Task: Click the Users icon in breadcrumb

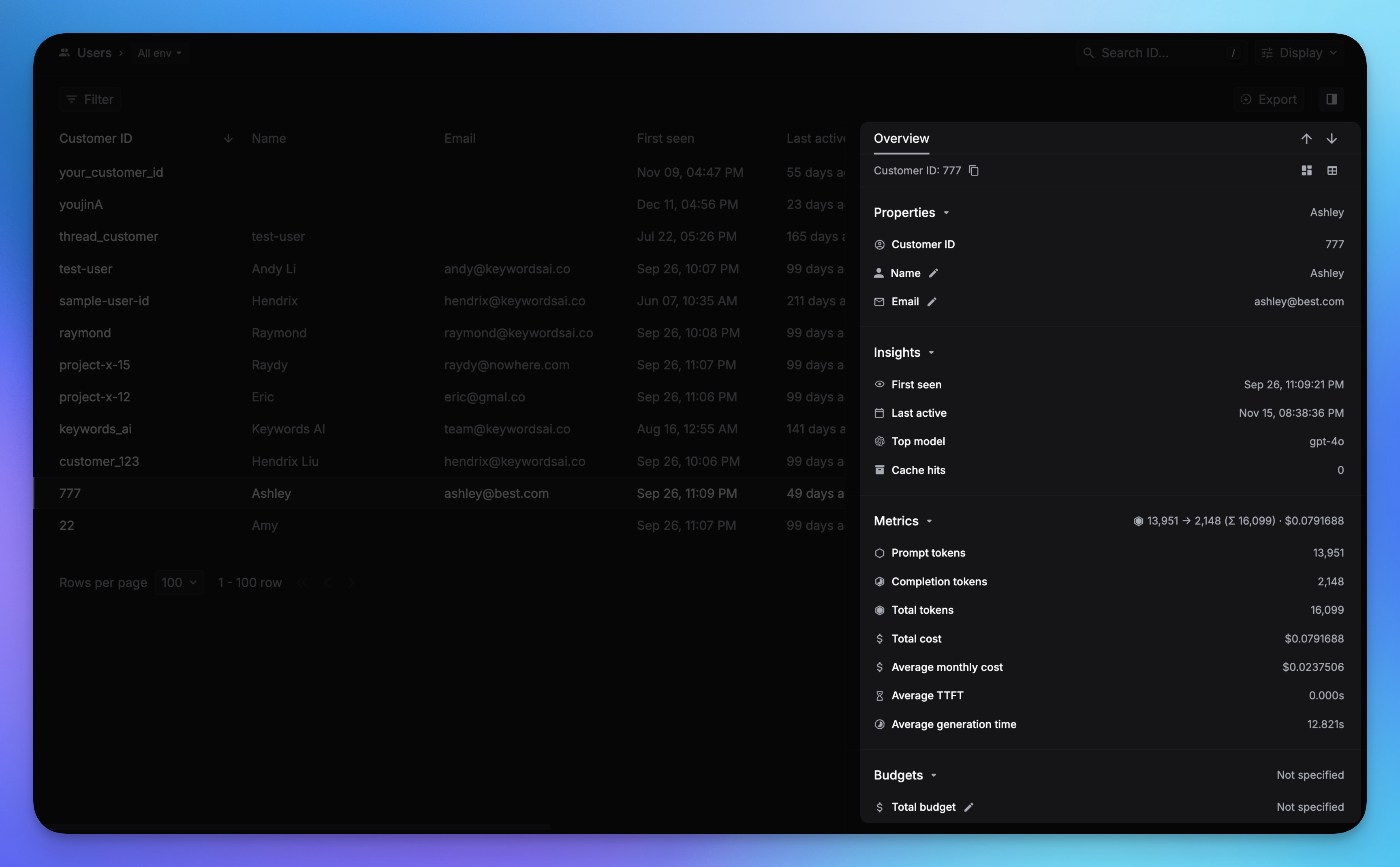Action: point(65,53)
